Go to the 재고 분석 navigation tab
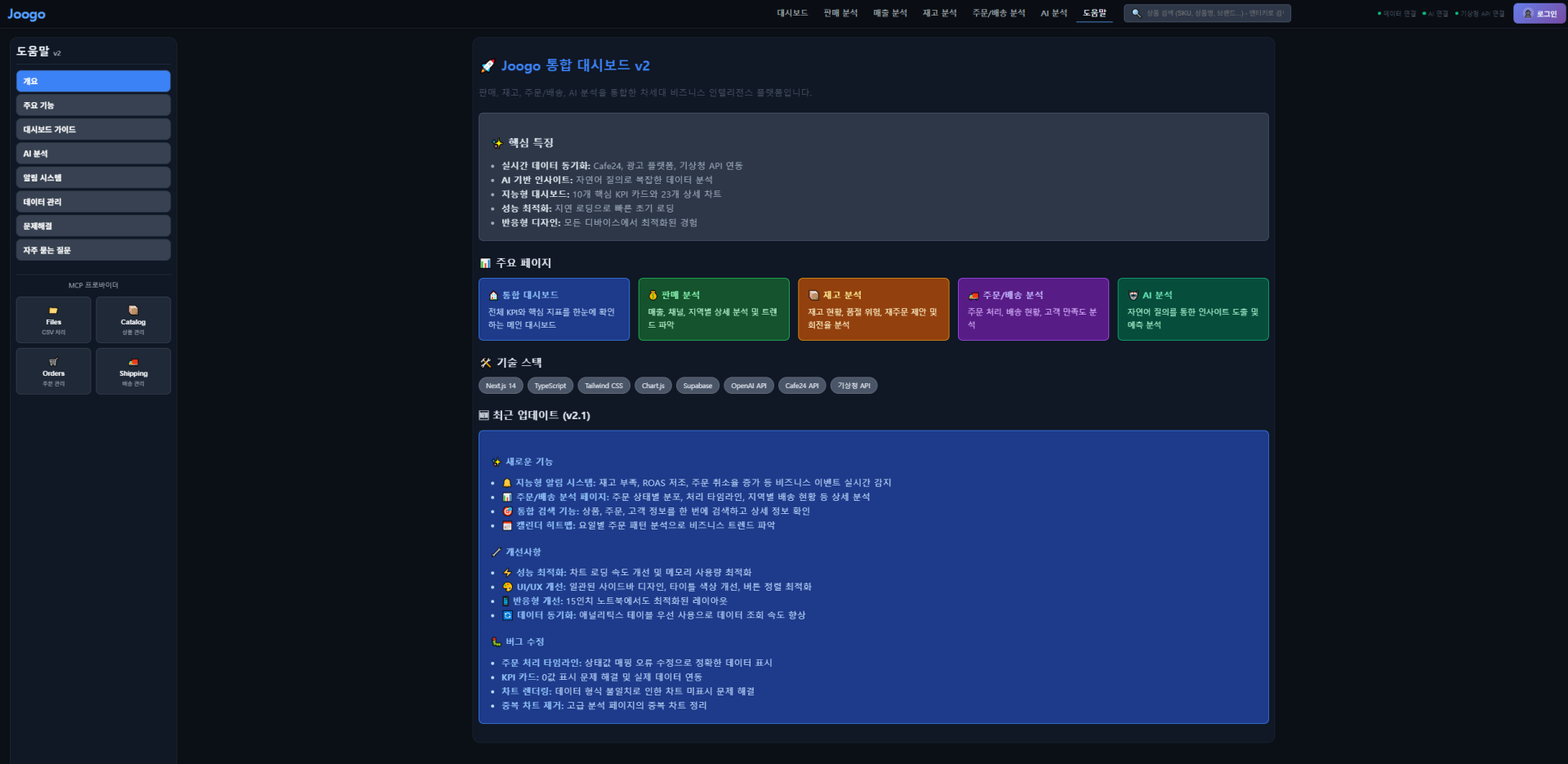1568x764 pixels. [x=939, y=13]
